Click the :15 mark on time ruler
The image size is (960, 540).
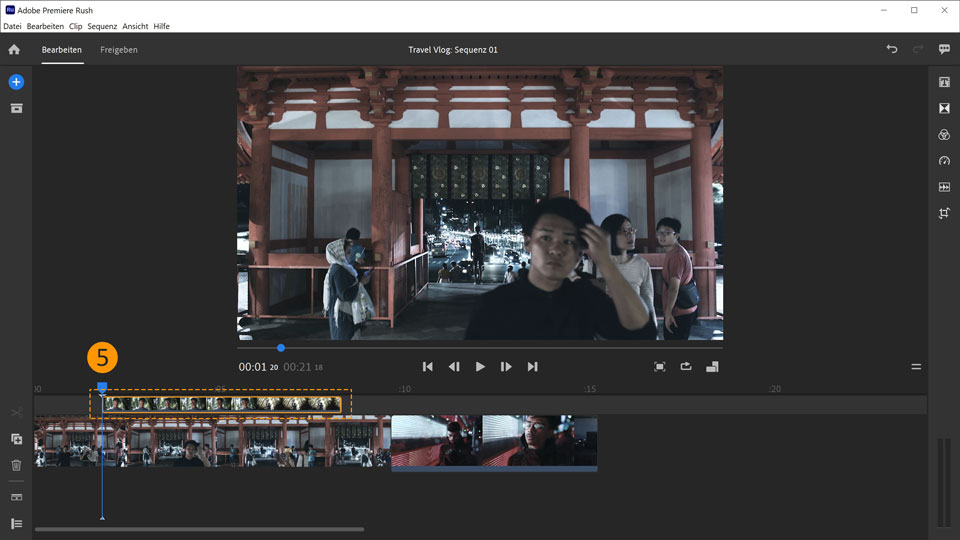(x=589, y=389)
